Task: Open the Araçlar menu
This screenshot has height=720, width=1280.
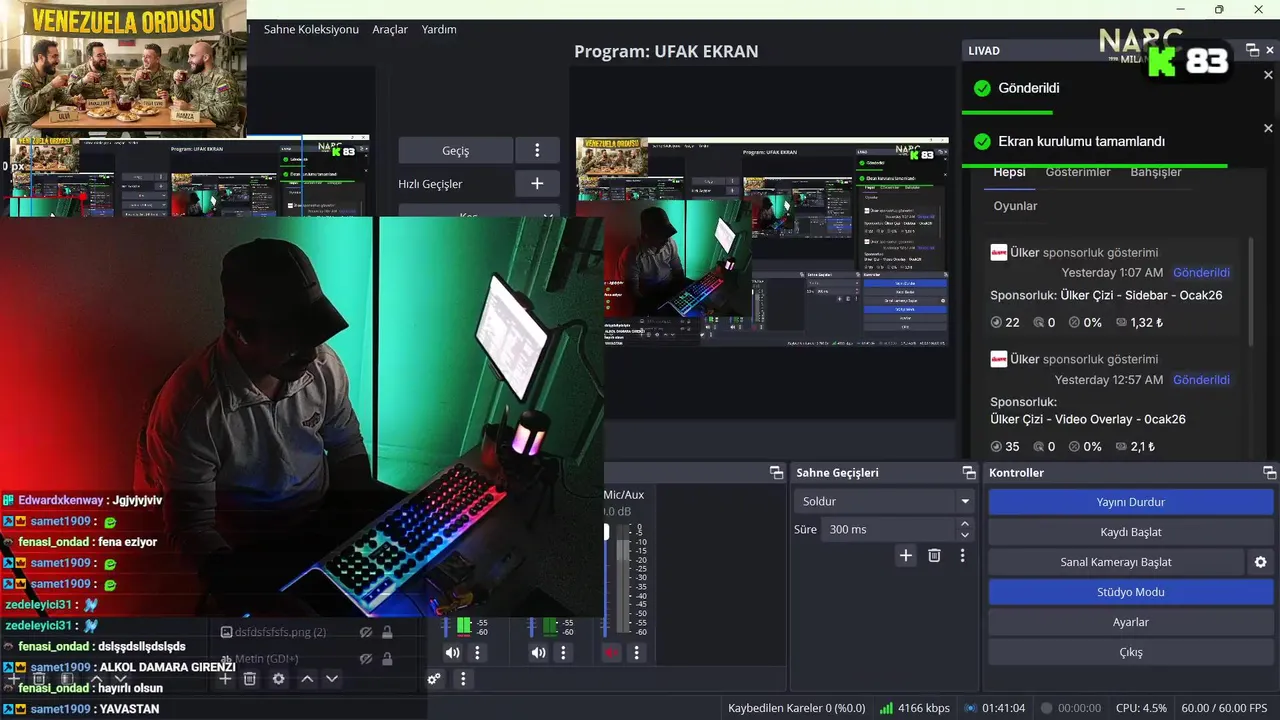Action: coord(390,29)
